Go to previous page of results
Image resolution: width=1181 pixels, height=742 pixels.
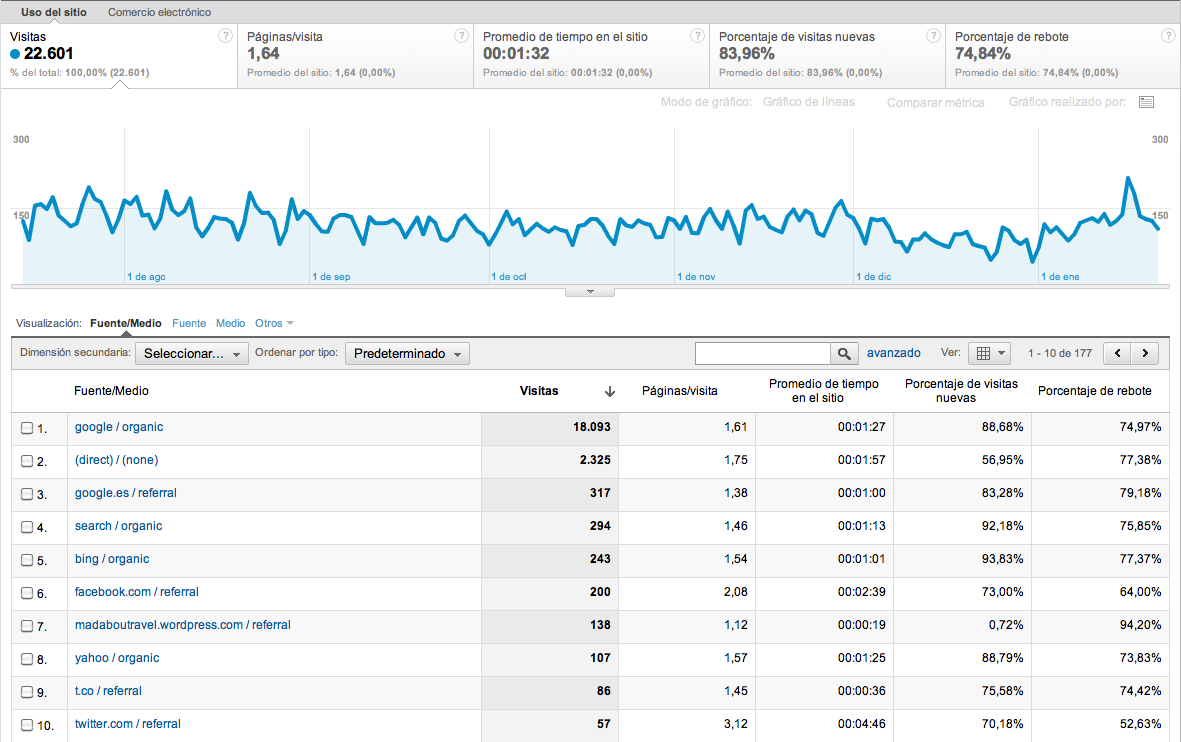(x=1118, y=353)
